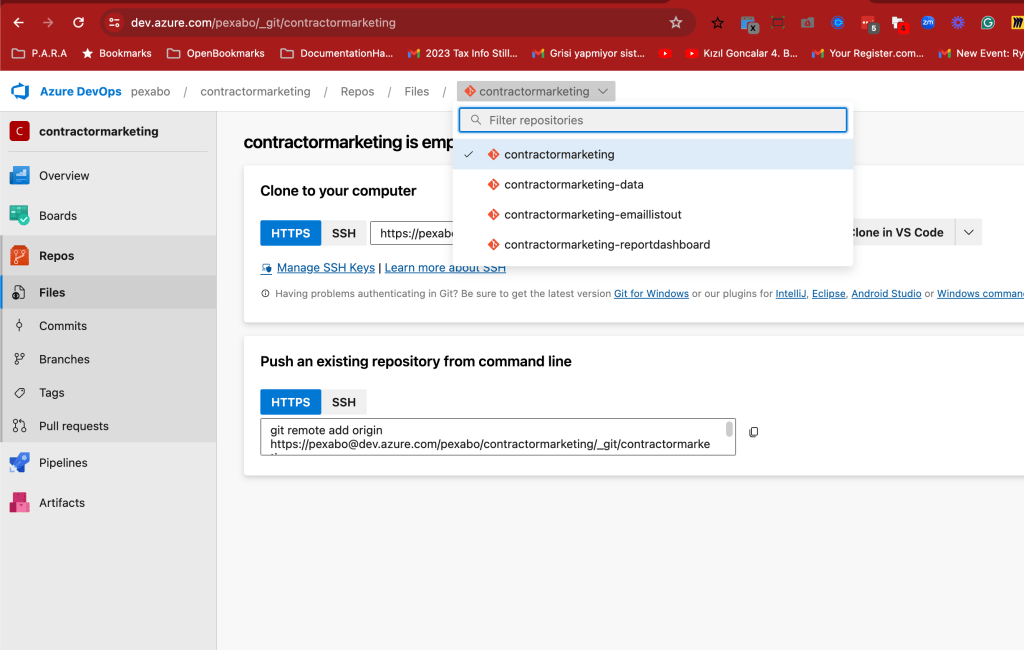Click the Grammarly extension icon

coord(987,23)
